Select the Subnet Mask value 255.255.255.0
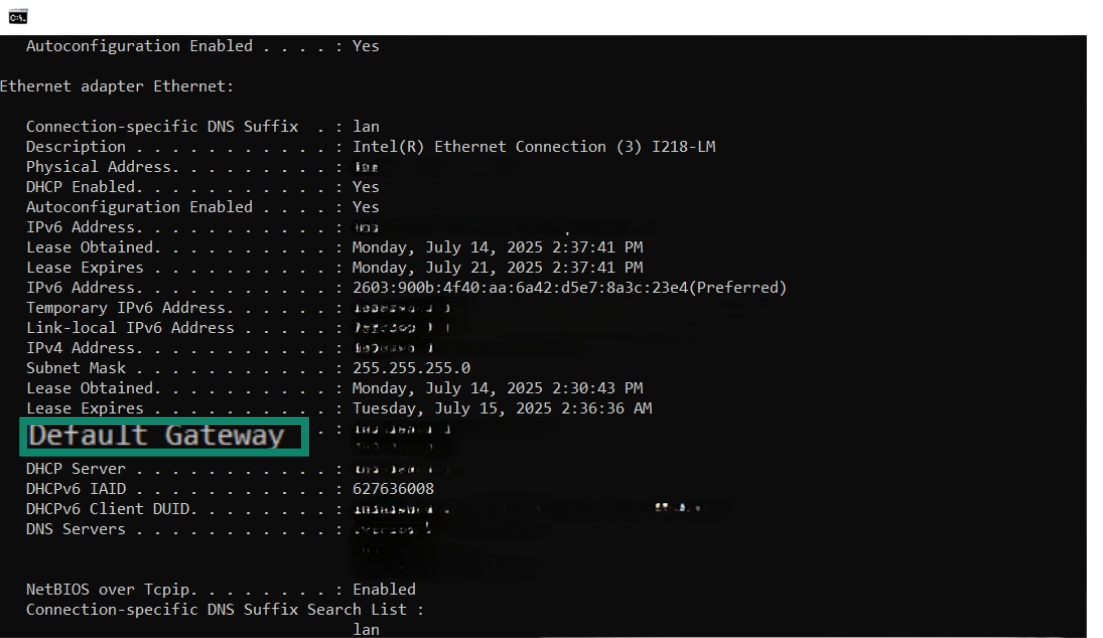Viewport: 1103px width, 638px height. 411,367
